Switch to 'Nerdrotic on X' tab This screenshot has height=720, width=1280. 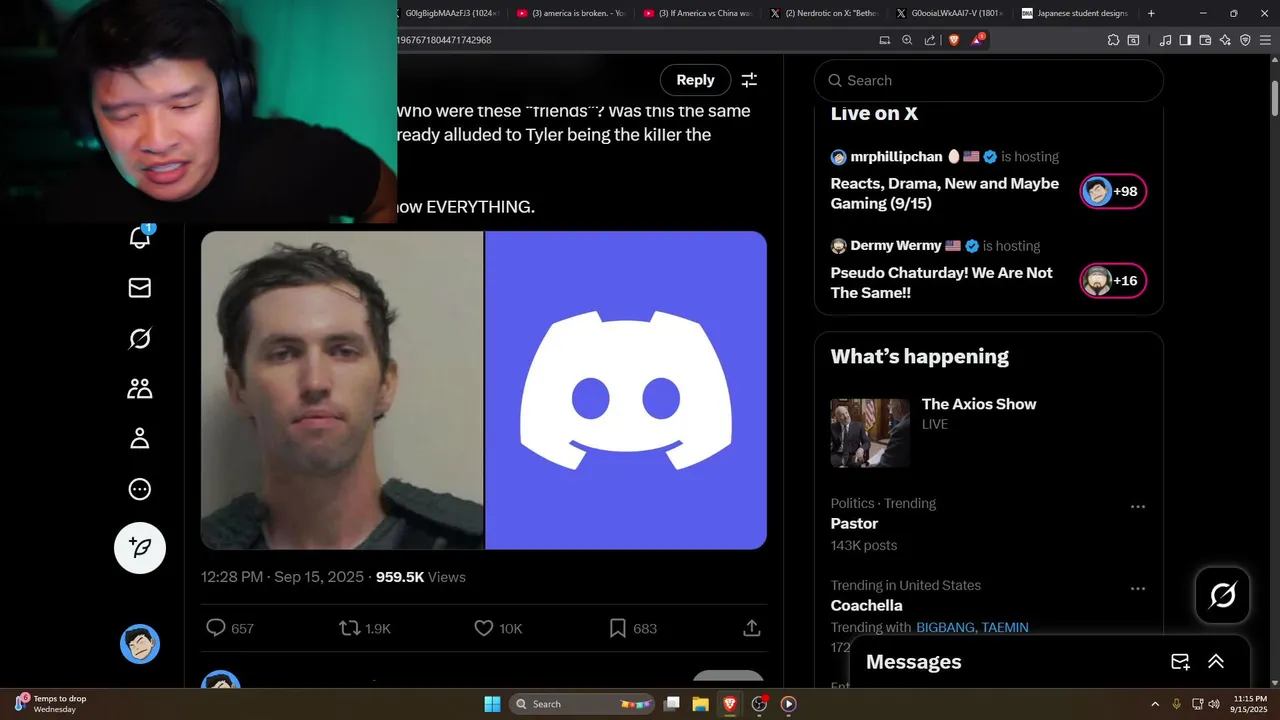824,13
